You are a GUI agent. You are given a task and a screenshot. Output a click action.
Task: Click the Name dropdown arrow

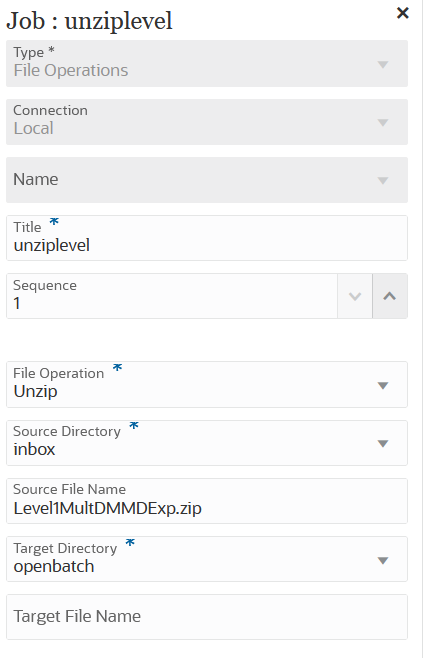pyautogui.click(x=382, y=180)
